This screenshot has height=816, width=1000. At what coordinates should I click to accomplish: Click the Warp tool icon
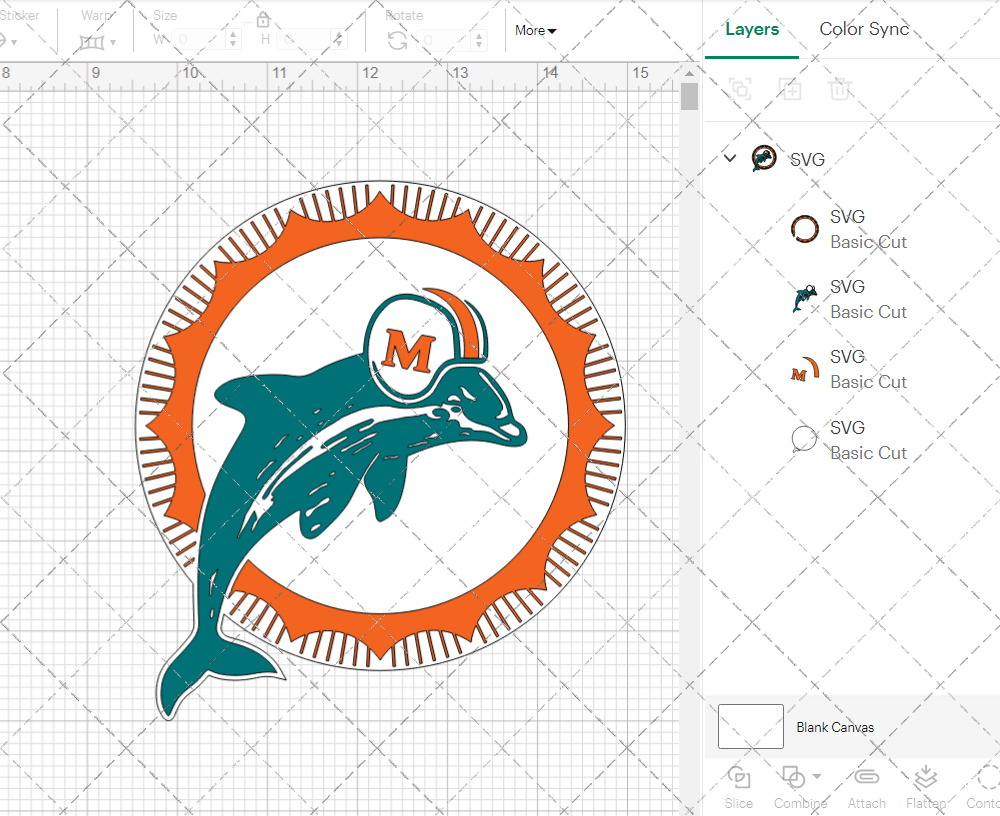click(x=91, y=42)
